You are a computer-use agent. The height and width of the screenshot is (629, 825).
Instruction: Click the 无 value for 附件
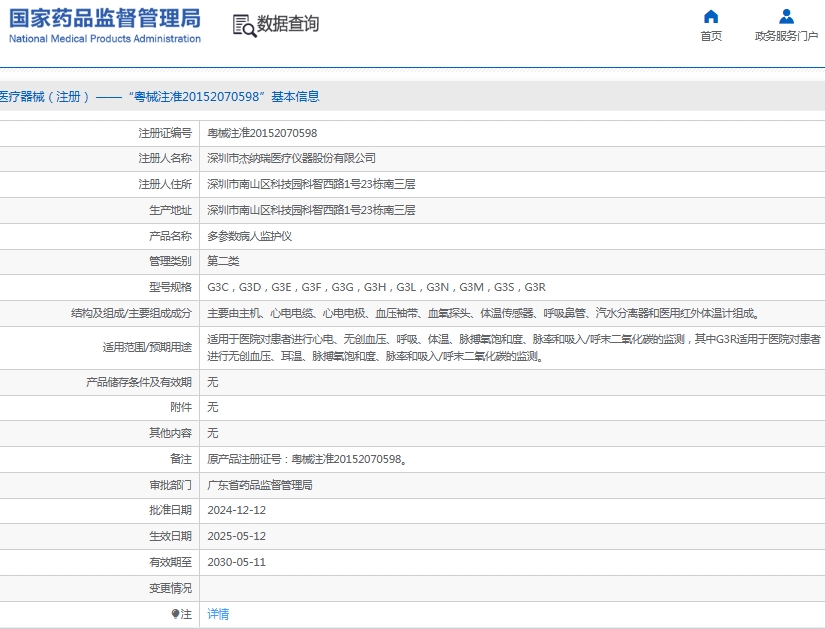click(x=213, y=407)
